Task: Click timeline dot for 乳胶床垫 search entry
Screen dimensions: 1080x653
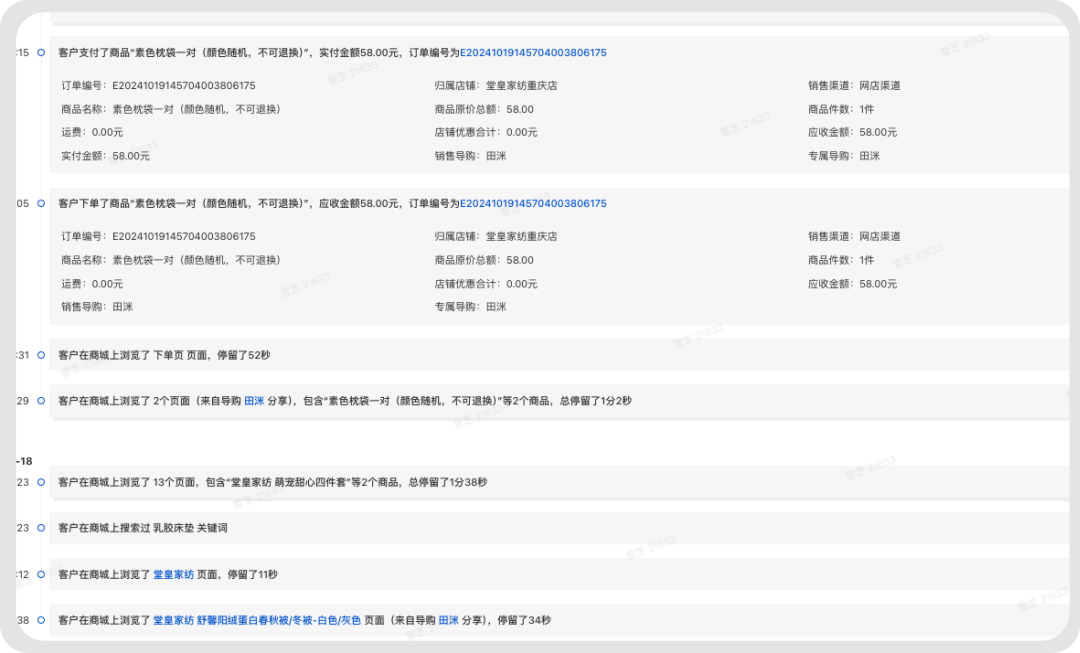Action: tap(41, 528)
